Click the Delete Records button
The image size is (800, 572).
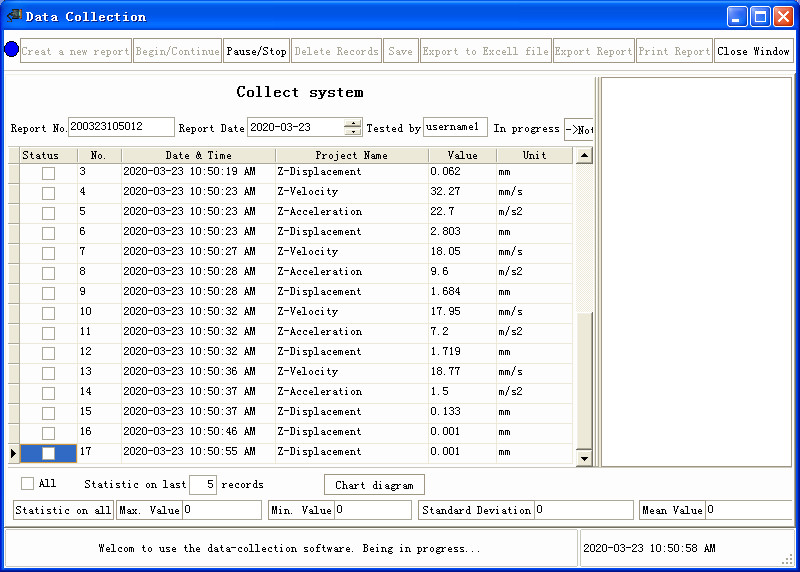pos(336,51)
